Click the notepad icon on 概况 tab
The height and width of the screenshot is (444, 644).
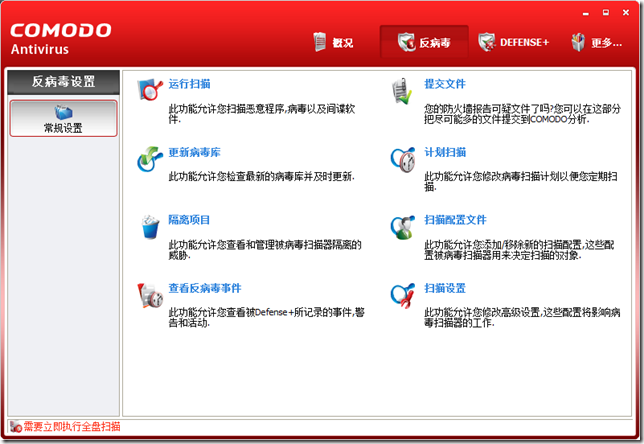click(x=320, y=42)
